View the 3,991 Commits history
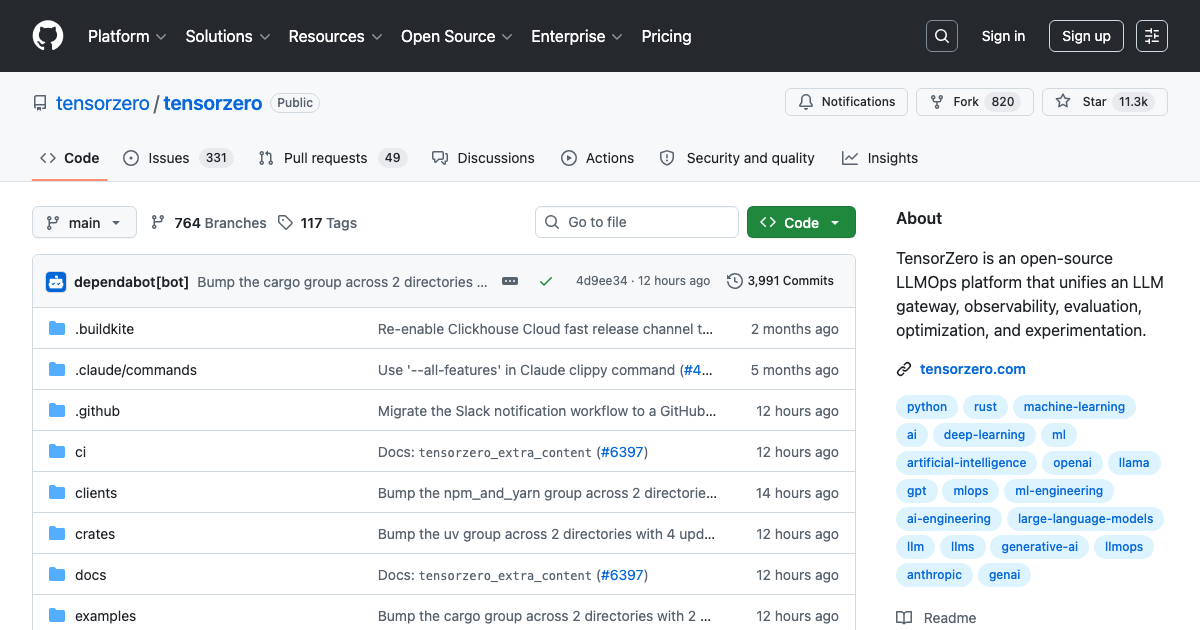This screenshot has height=630, width=1200. tap(780, 281)
